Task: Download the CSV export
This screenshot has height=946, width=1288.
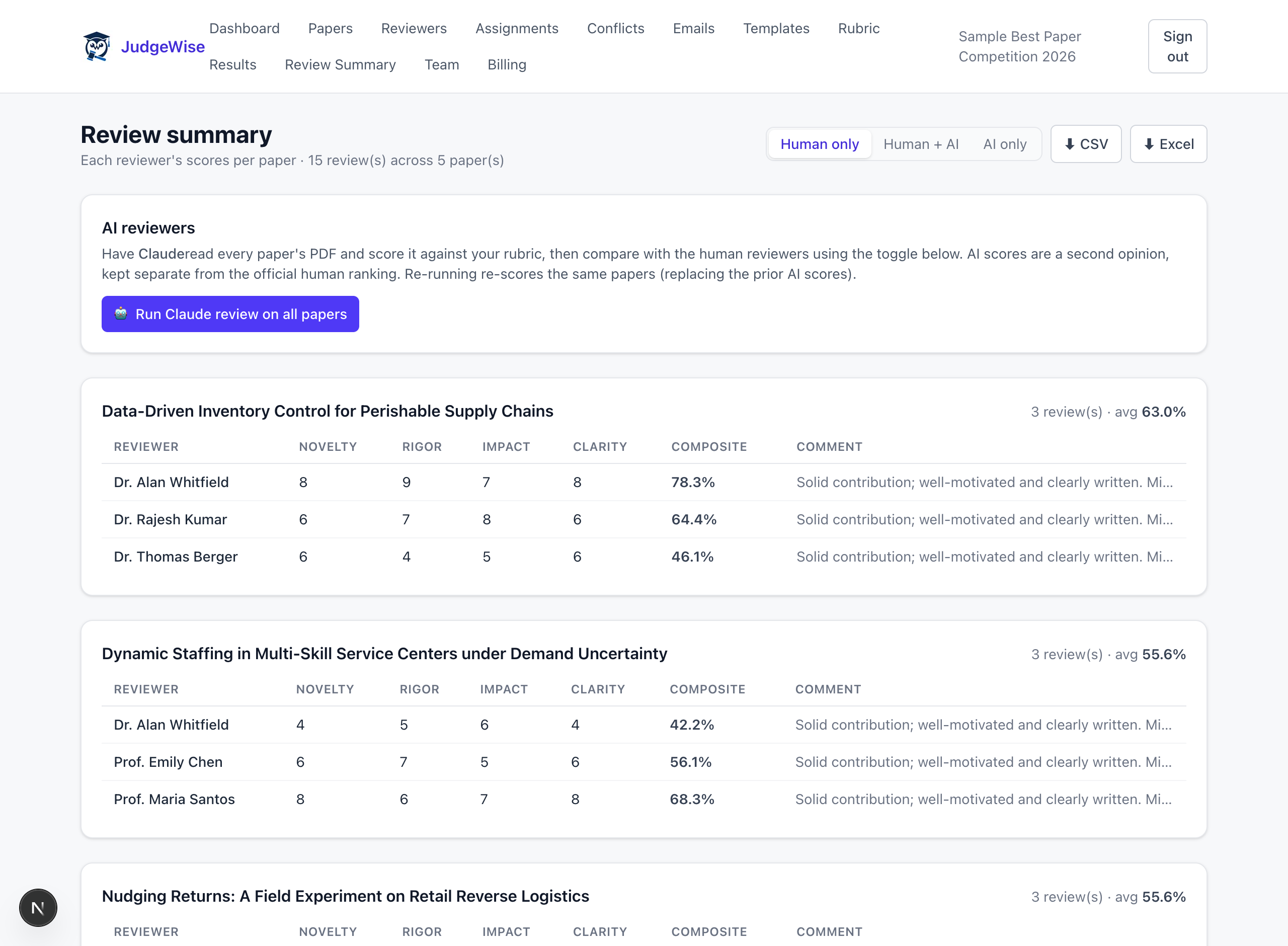Action: point(1085,144)
